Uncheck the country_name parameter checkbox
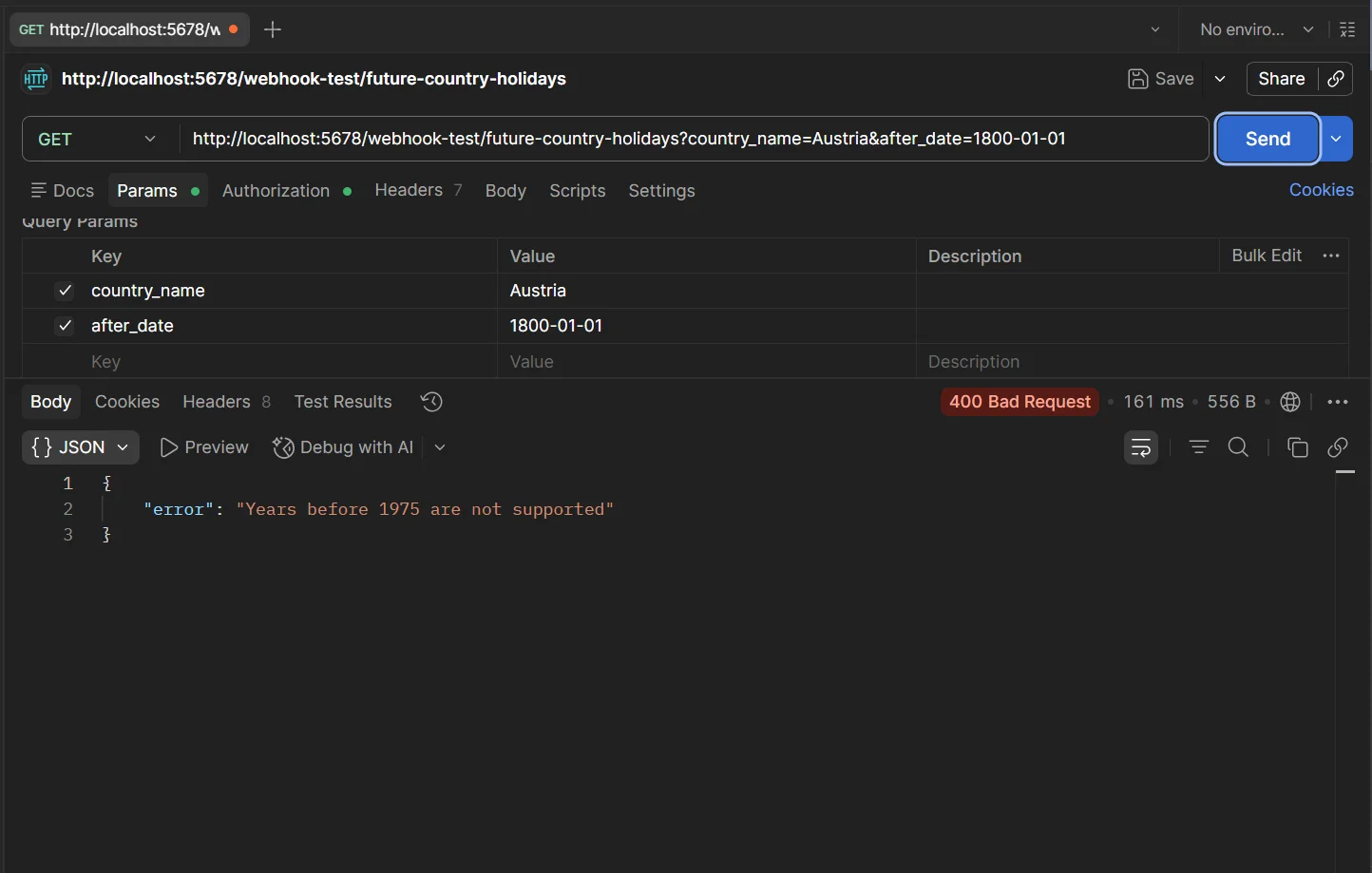 [65, 291]
